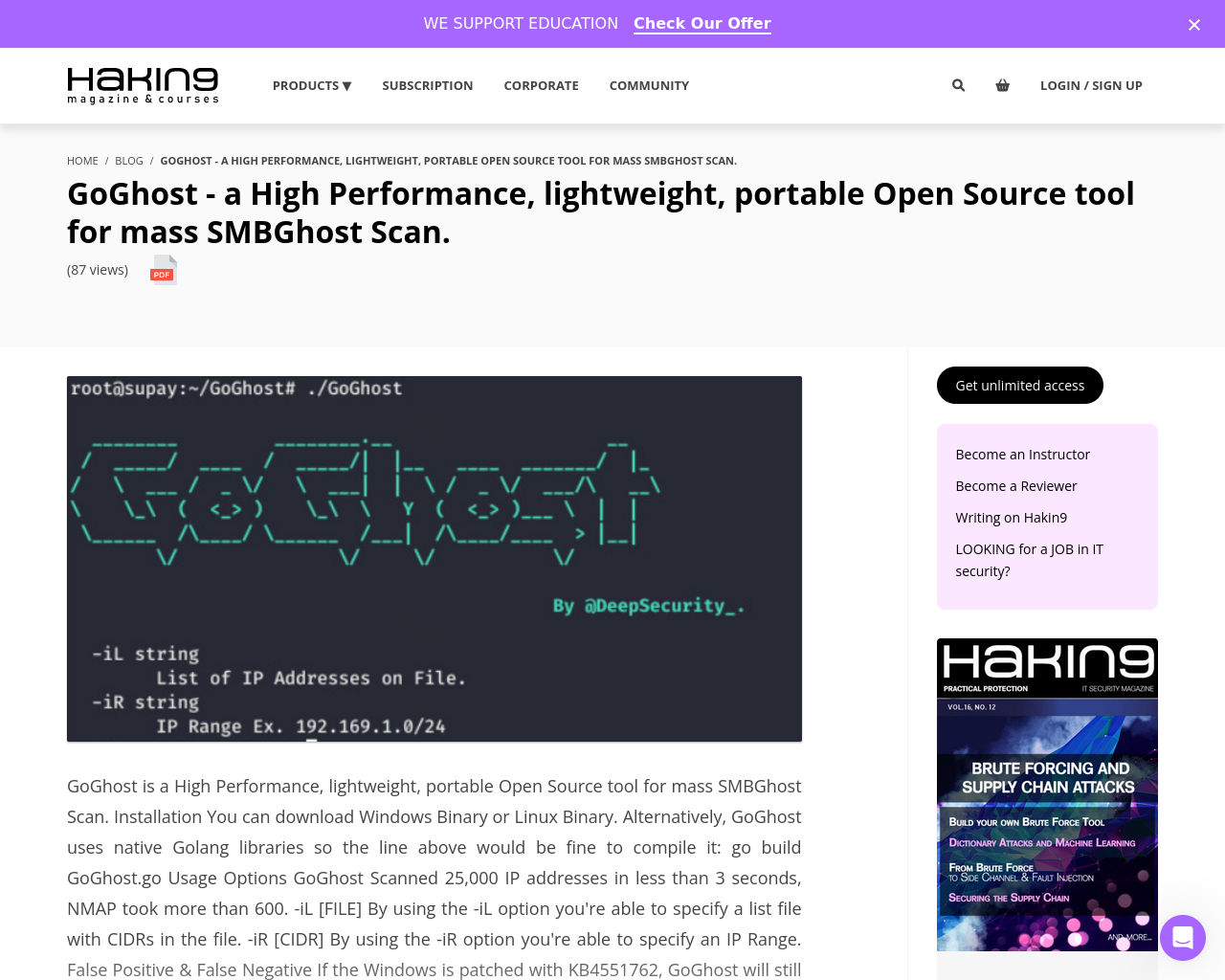The width and height of the screenshot is (1225, 980).
Task: Click the search magnifier icon
Action: click(x=958, y=85)
